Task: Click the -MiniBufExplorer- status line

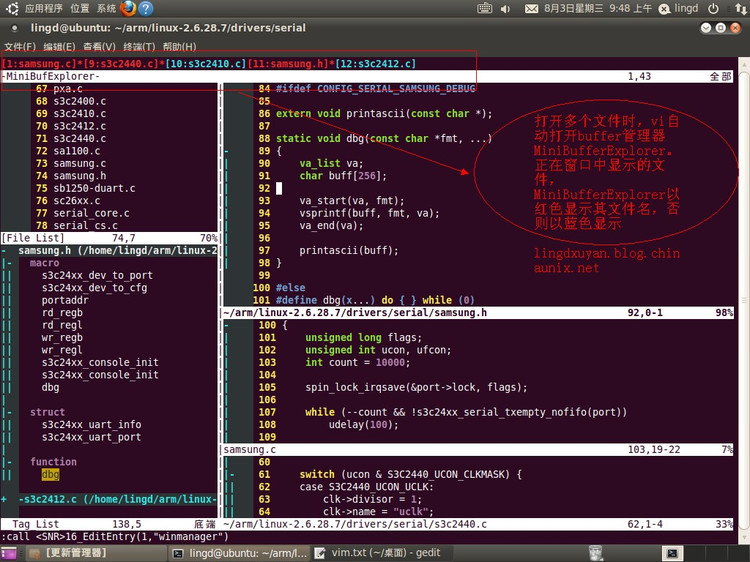Action: coord(367,77)
